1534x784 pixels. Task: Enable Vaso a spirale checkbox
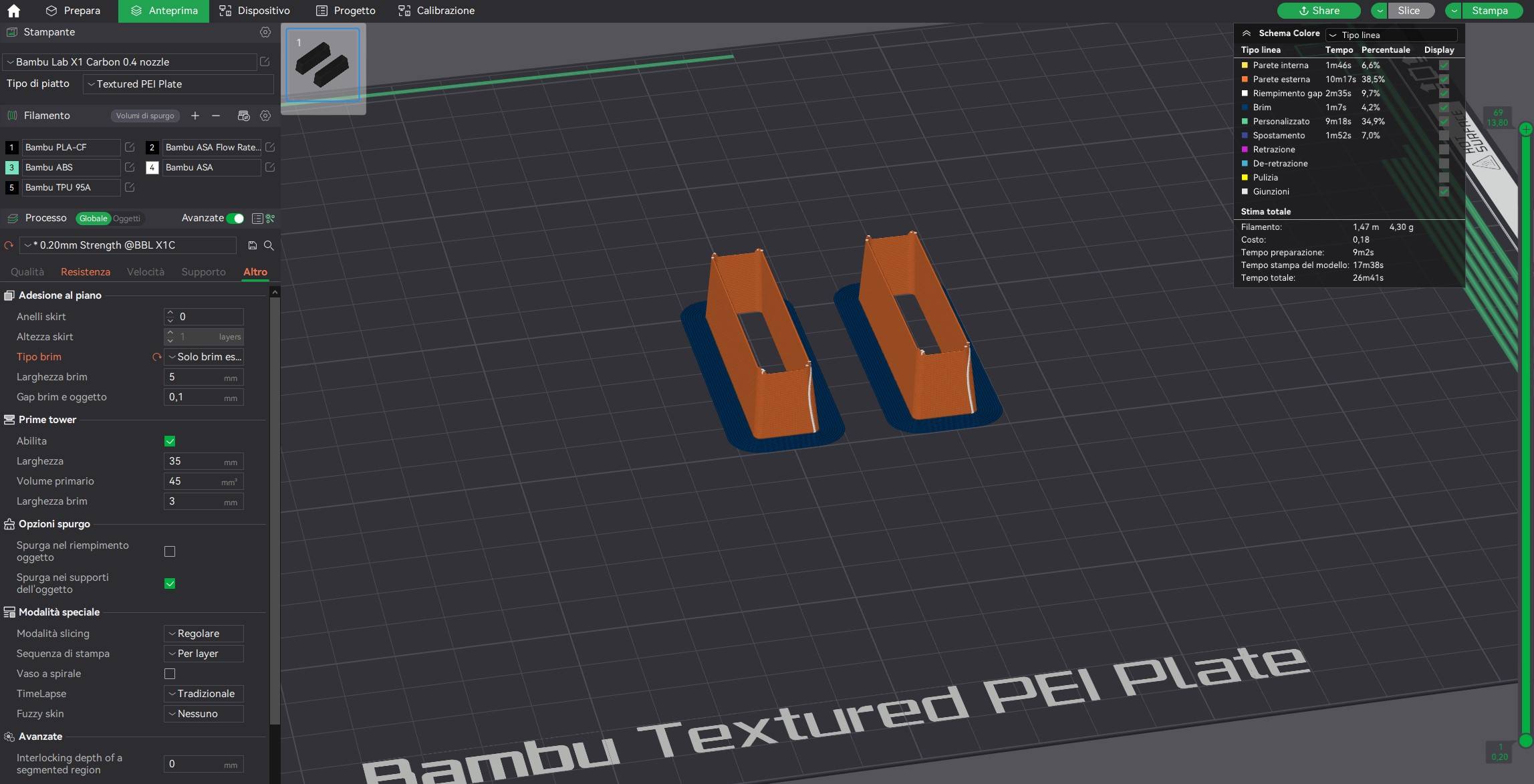pos(170,674)
